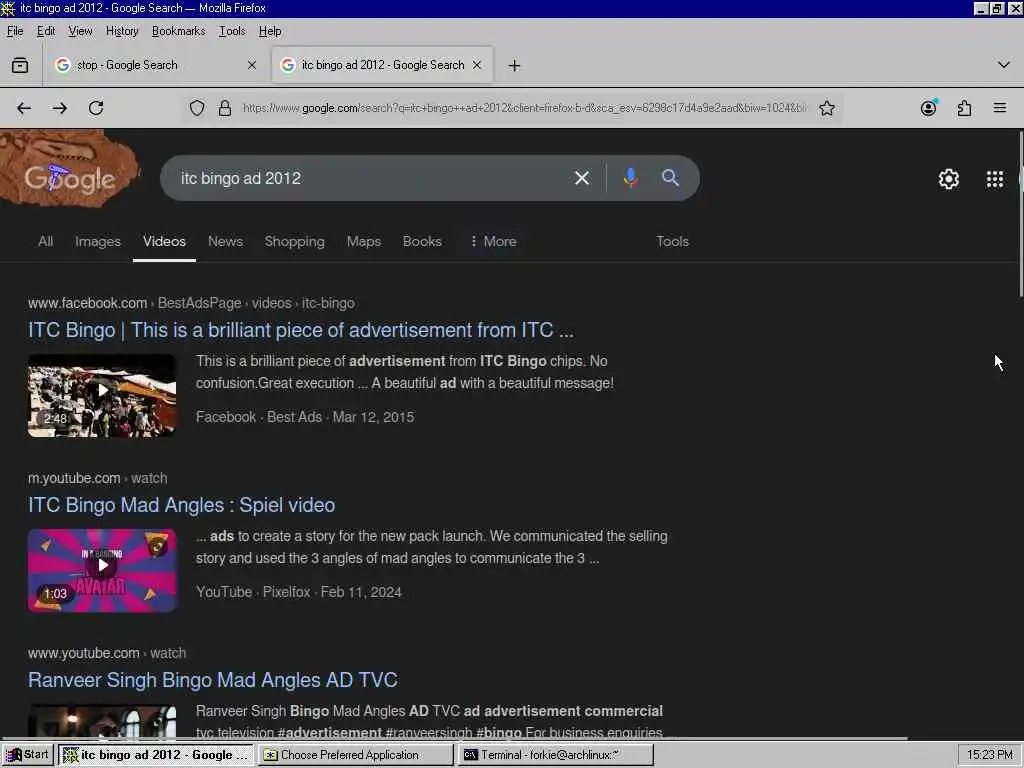This screenshot has width=1024, height=768.
Task: Select the Images results tab
Action: pyautogui.click(x=98, y=242)
